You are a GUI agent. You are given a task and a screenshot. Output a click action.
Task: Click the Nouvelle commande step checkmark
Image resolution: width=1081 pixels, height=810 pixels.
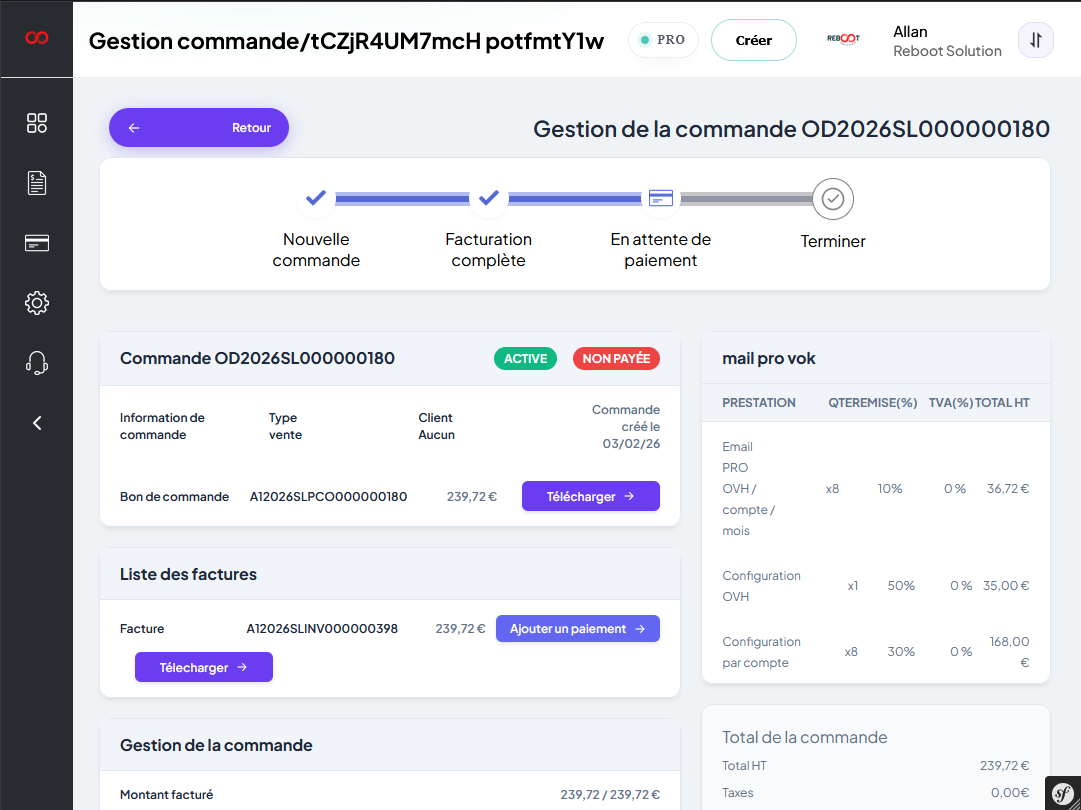tap(316, 198)
